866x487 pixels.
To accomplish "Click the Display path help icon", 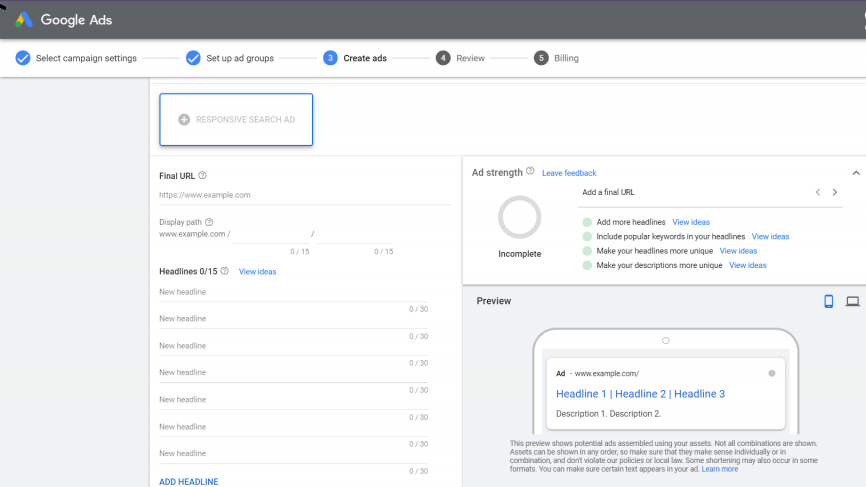I will tap(209, 222).
